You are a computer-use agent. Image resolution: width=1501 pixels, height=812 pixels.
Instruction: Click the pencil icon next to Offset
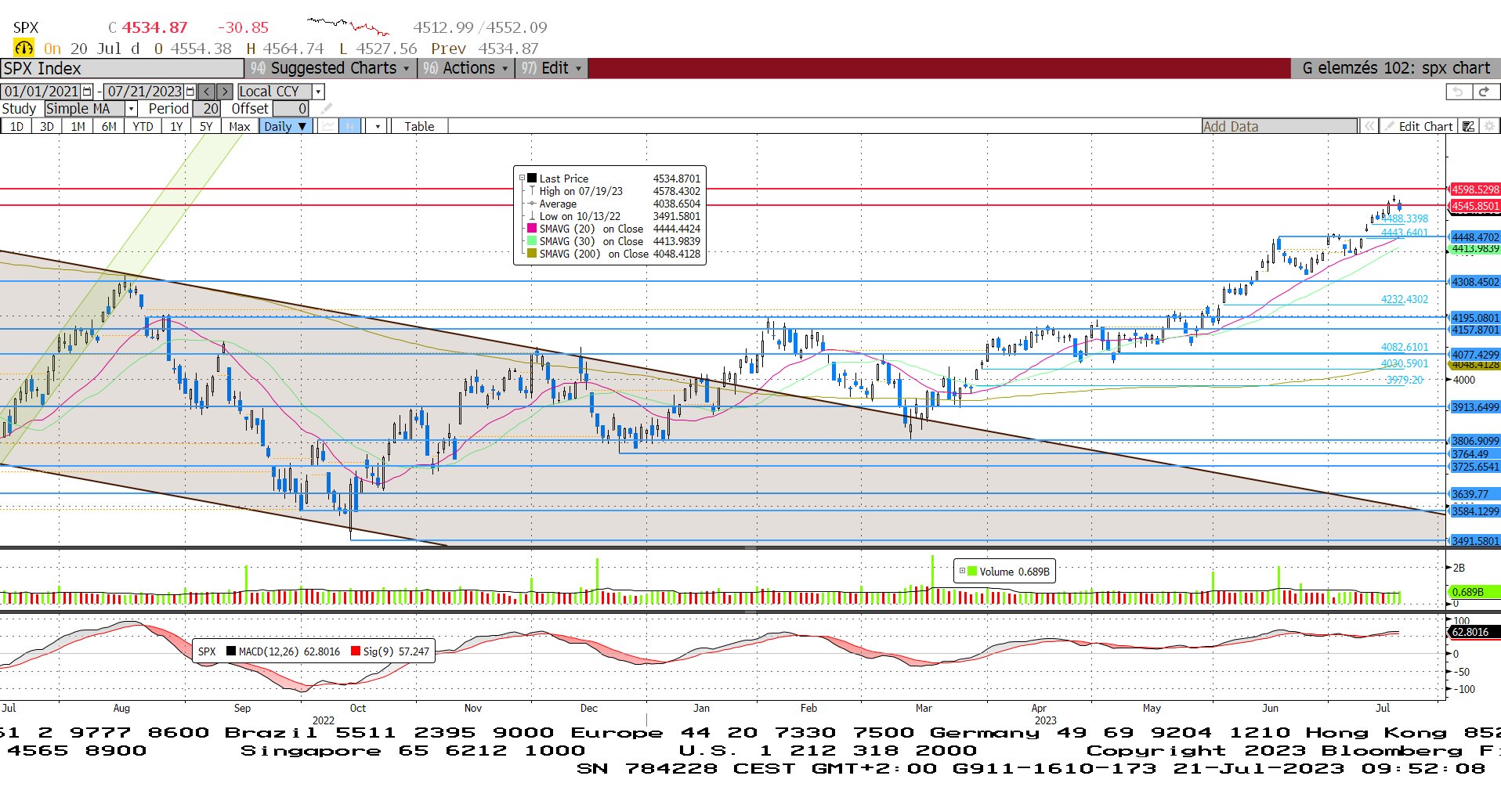327,109
